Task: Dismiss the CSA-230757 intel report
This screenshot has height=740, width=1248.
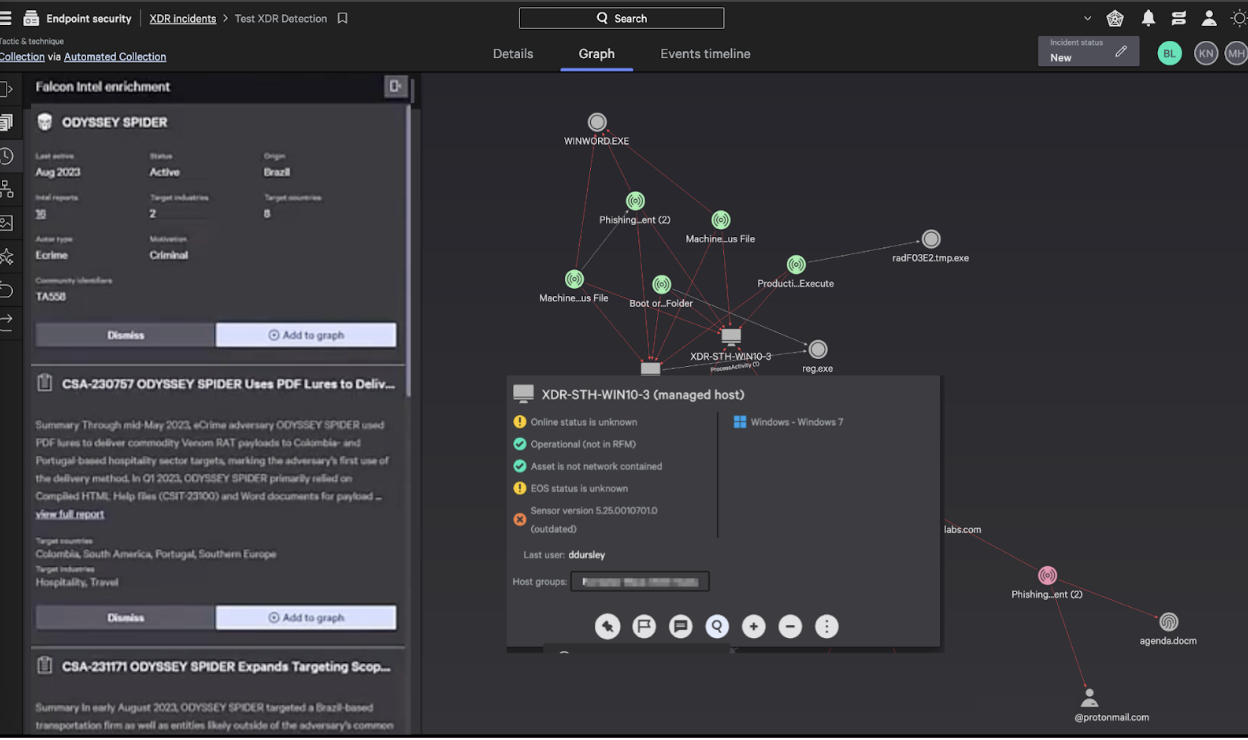Action: pyautogui.click(x=126, y=617)
